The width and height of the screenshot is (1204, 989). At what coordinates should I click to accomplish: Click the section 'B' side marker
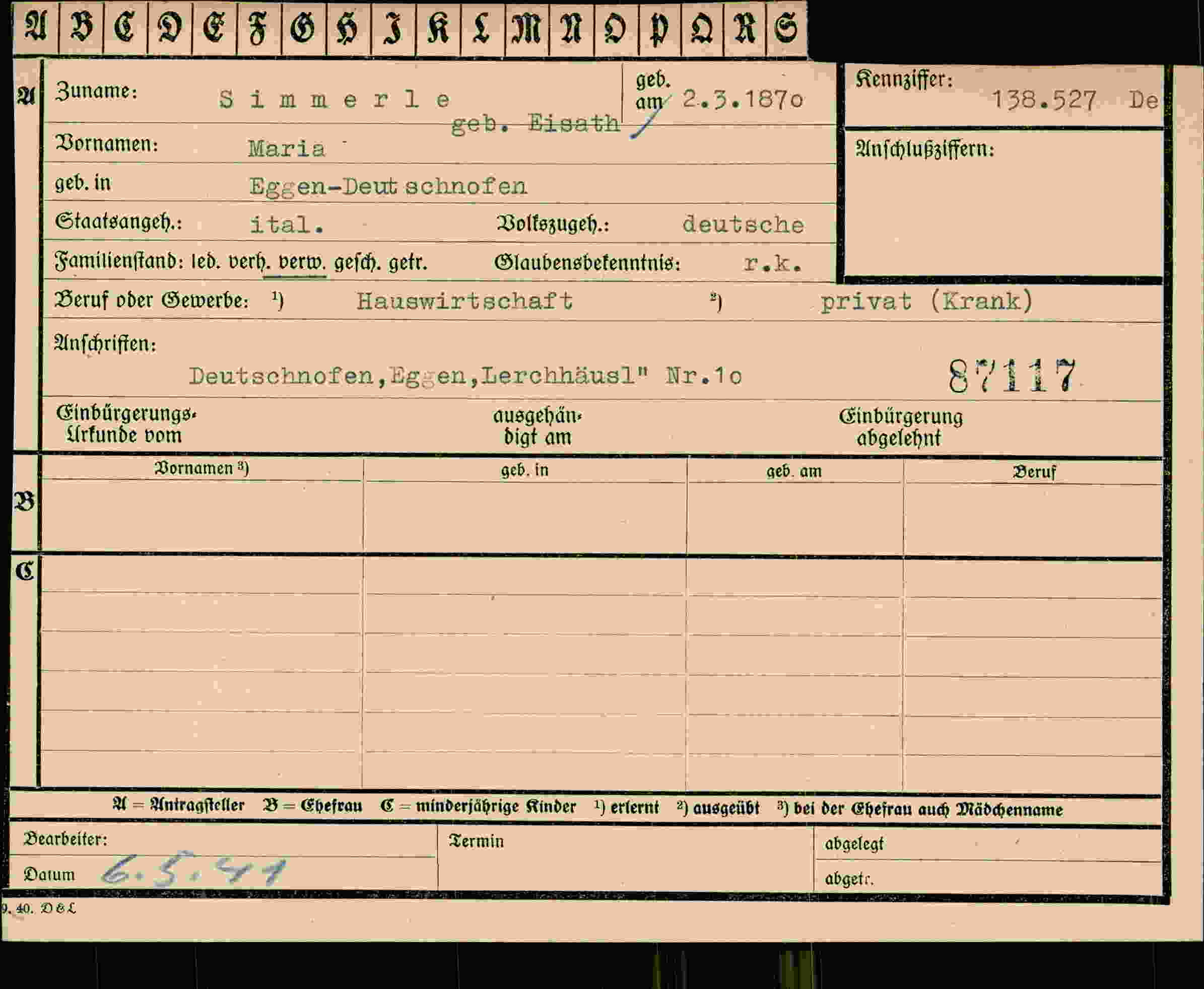pyautogui.click(x=24, y=502)
